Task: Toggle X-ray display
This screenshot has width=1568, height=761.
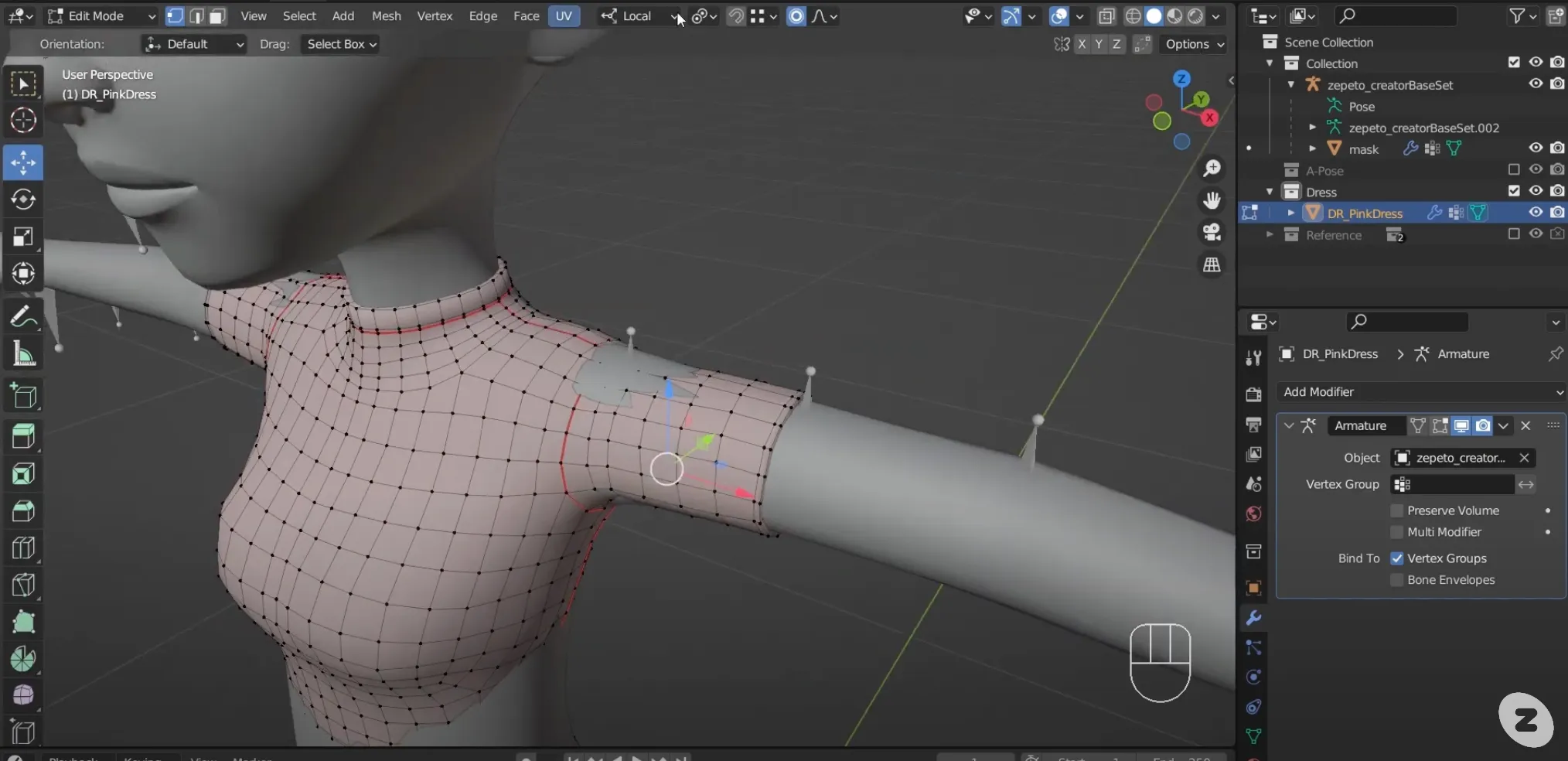Action: click(1106, 15)
